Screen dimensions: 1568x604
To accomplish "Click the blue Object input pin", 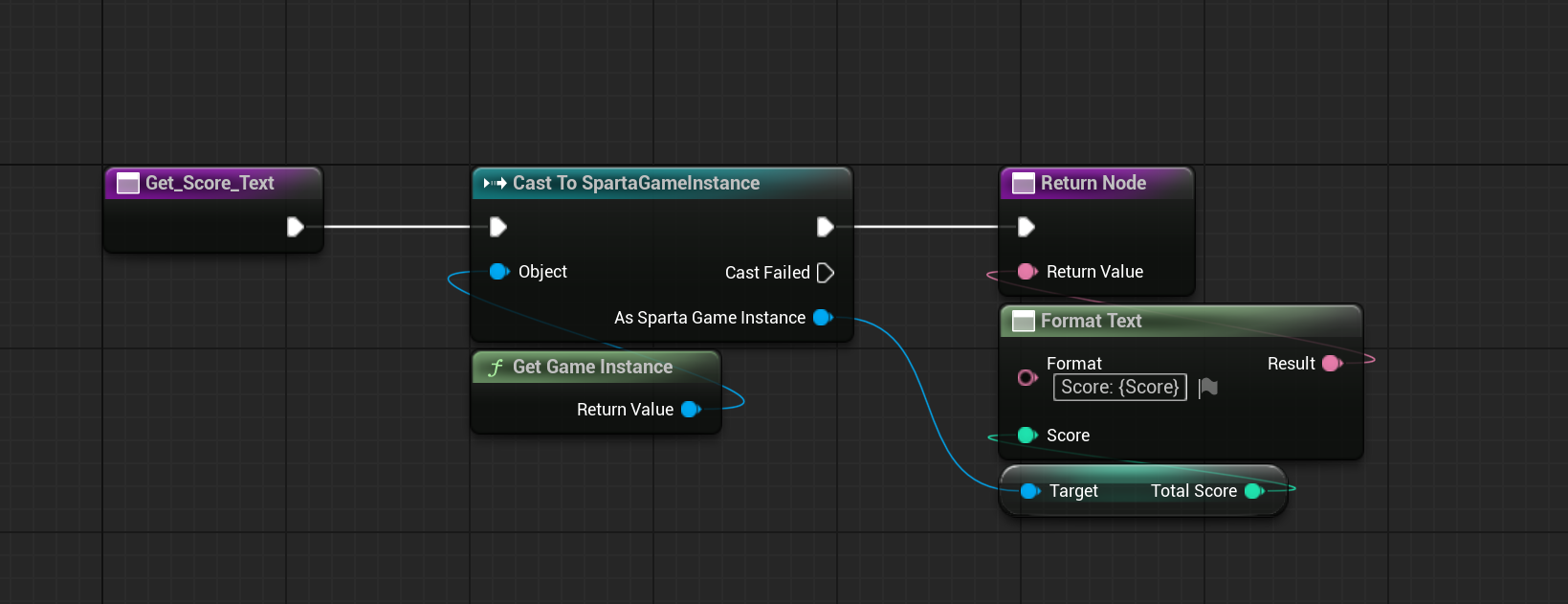I will click(498, 272).
